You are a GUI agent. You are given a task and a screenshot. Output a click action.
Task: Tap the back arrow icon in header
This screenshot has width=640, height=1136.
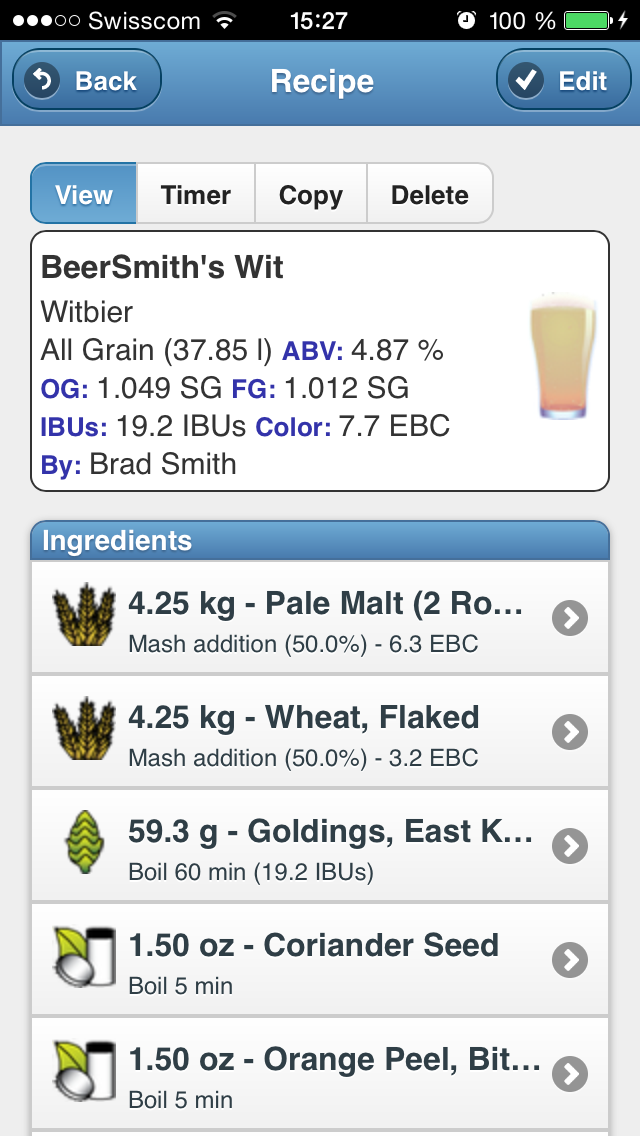point(43,80)
